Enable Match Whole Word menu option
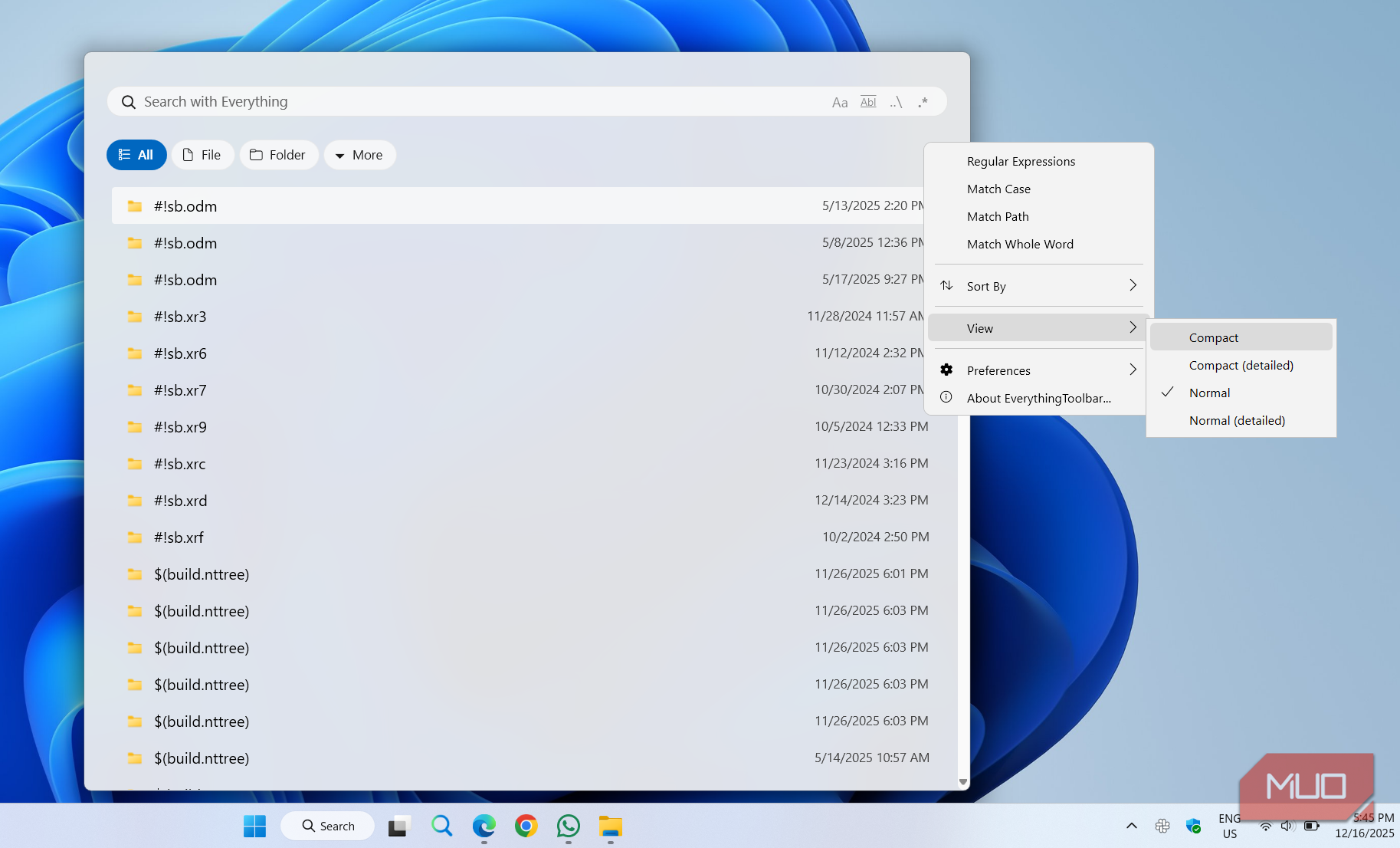The height and width of the screenshot is (848, 1400). click(x=1038, y=244)
